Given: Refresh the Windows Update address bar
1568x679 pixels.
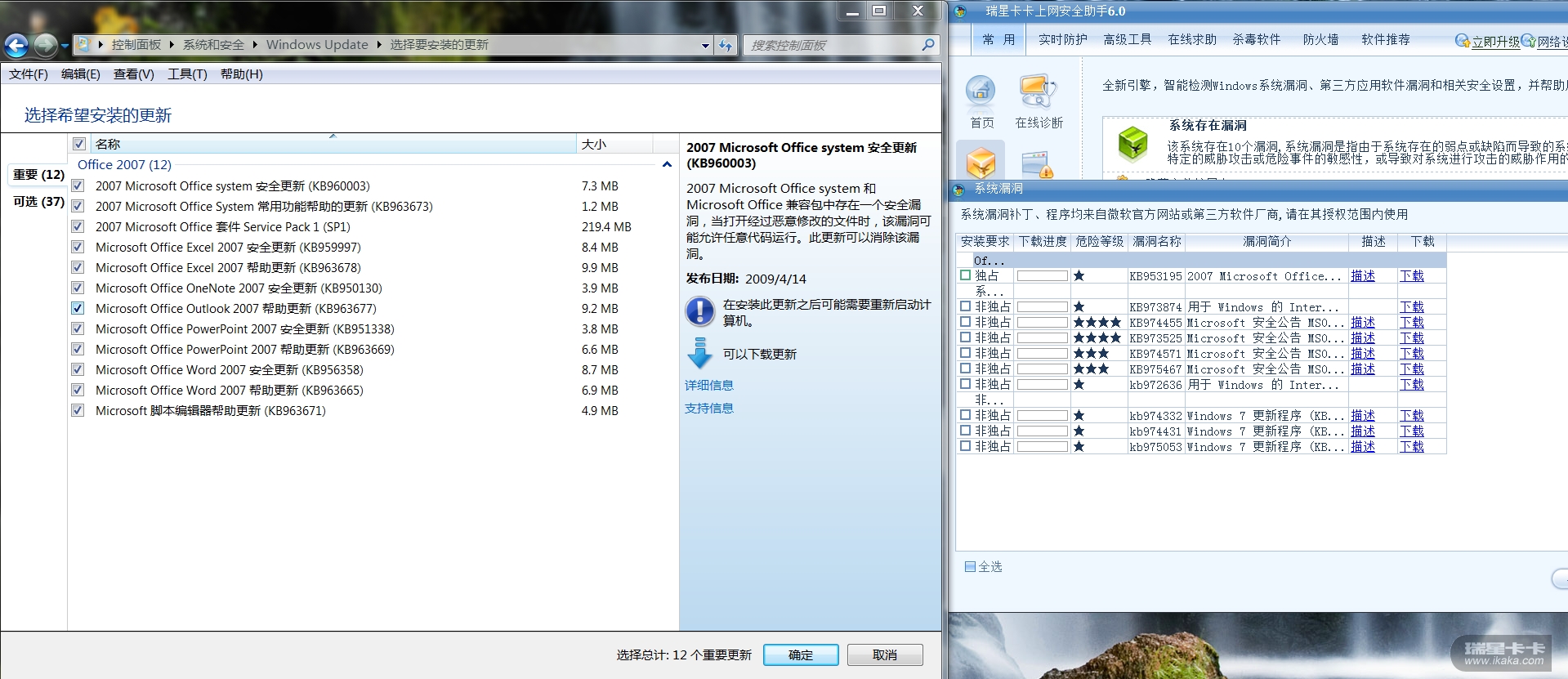Looking at the screenshot, I should (726, 45).
